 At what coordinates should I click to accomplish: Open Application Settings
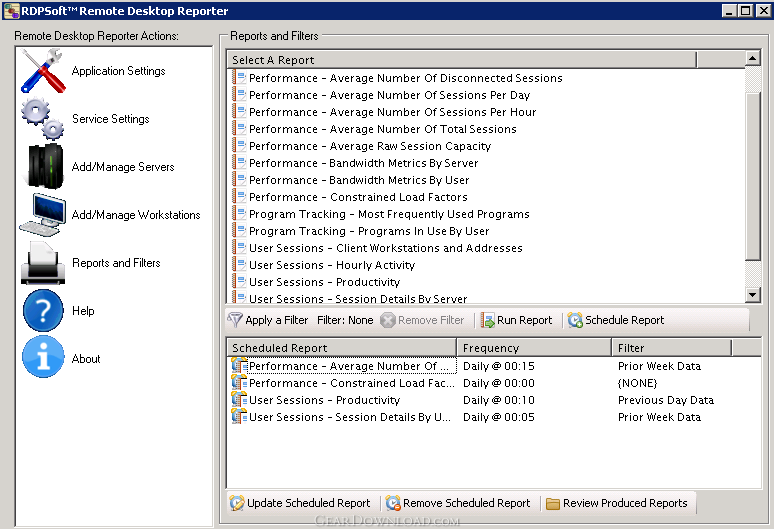tap(118, 71)
